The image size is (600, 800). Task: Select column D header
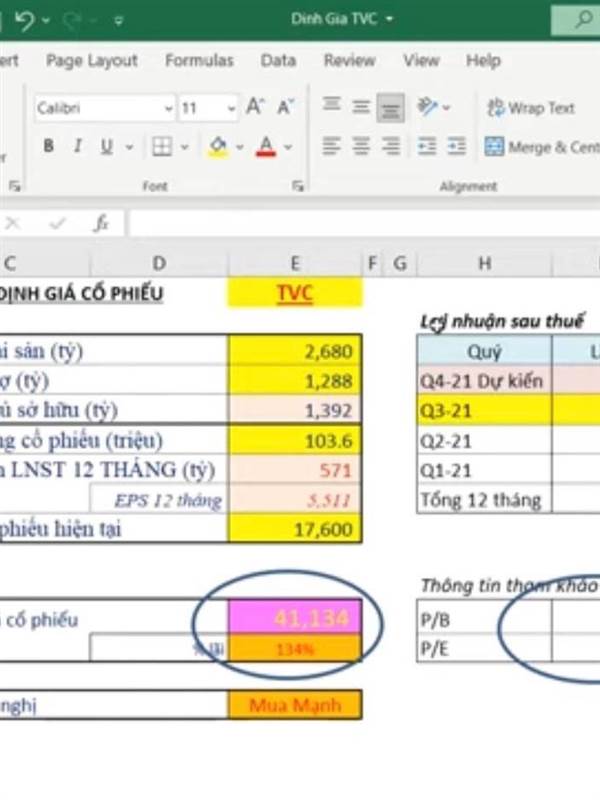coord(159,263)
